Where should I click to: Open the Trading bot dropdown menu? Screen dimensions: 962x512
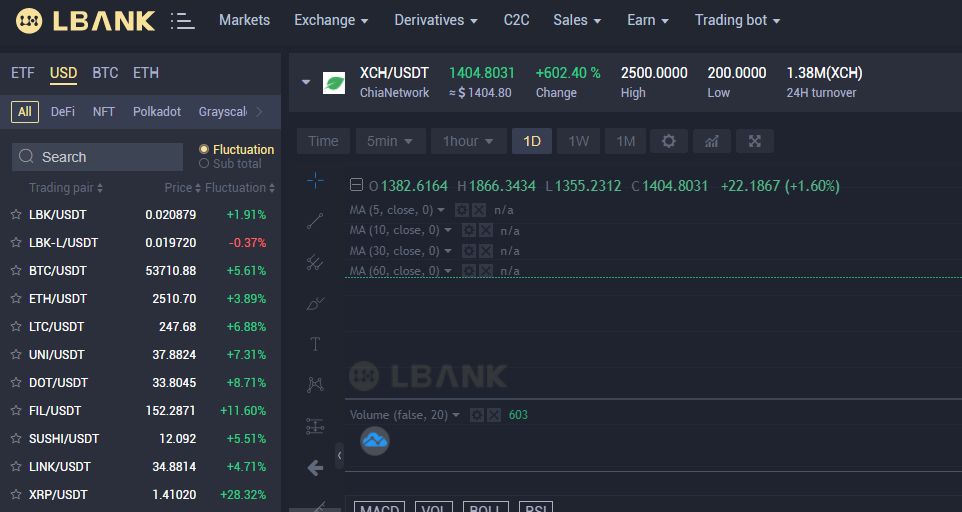(737, 20)
